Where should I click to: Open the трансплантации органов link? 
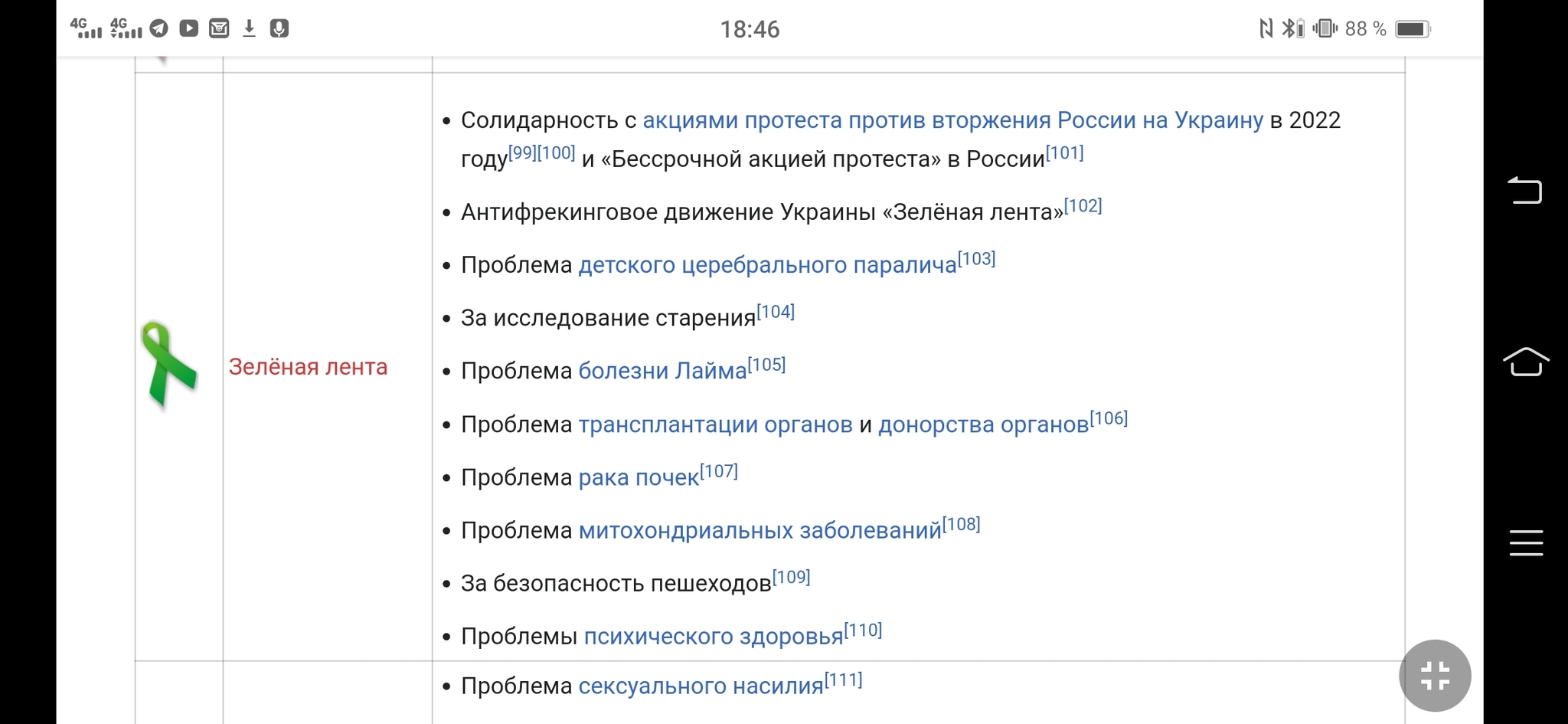click(x=715, y=424)
